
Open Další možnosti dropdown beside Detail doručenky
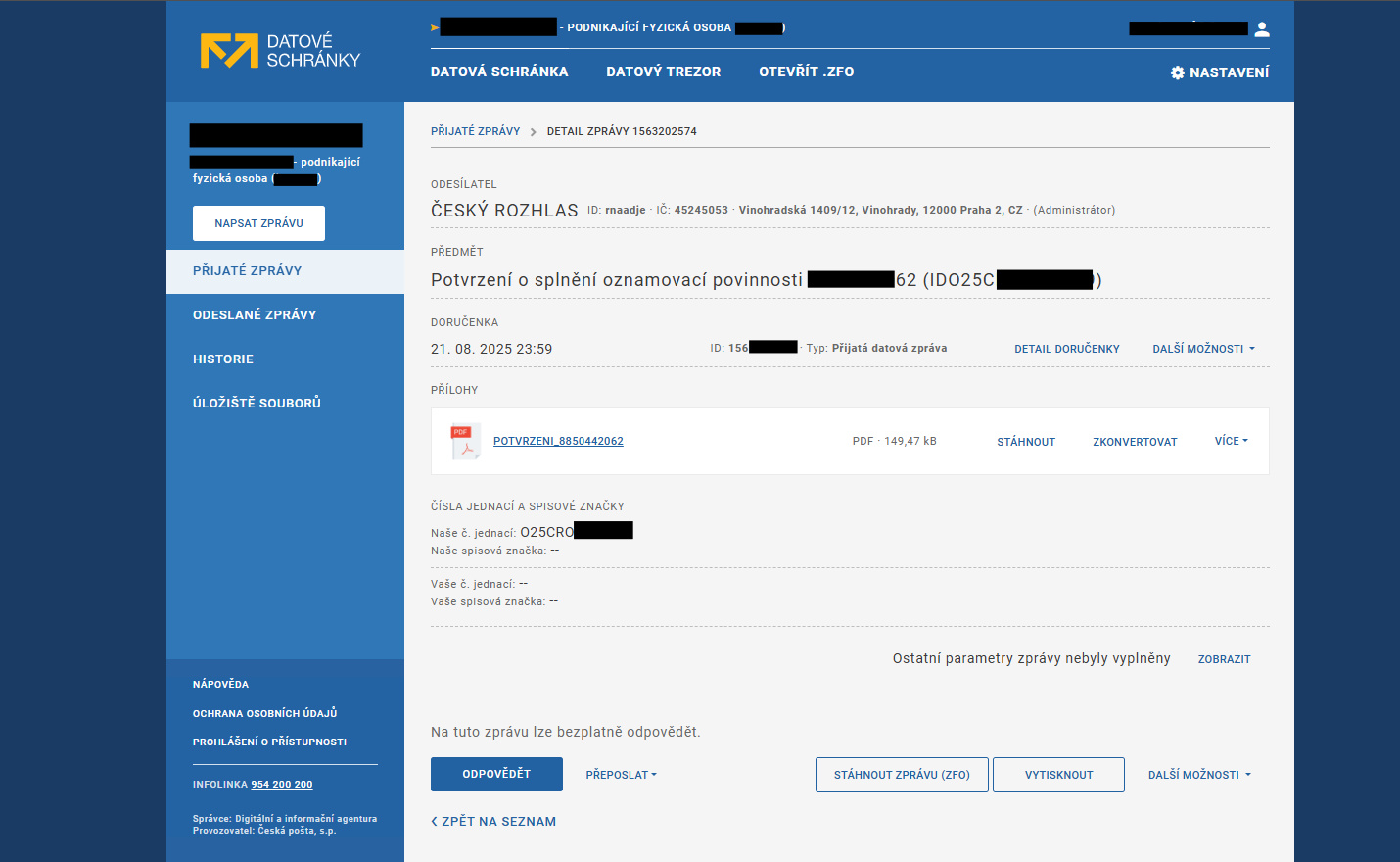coord(1203,349)
